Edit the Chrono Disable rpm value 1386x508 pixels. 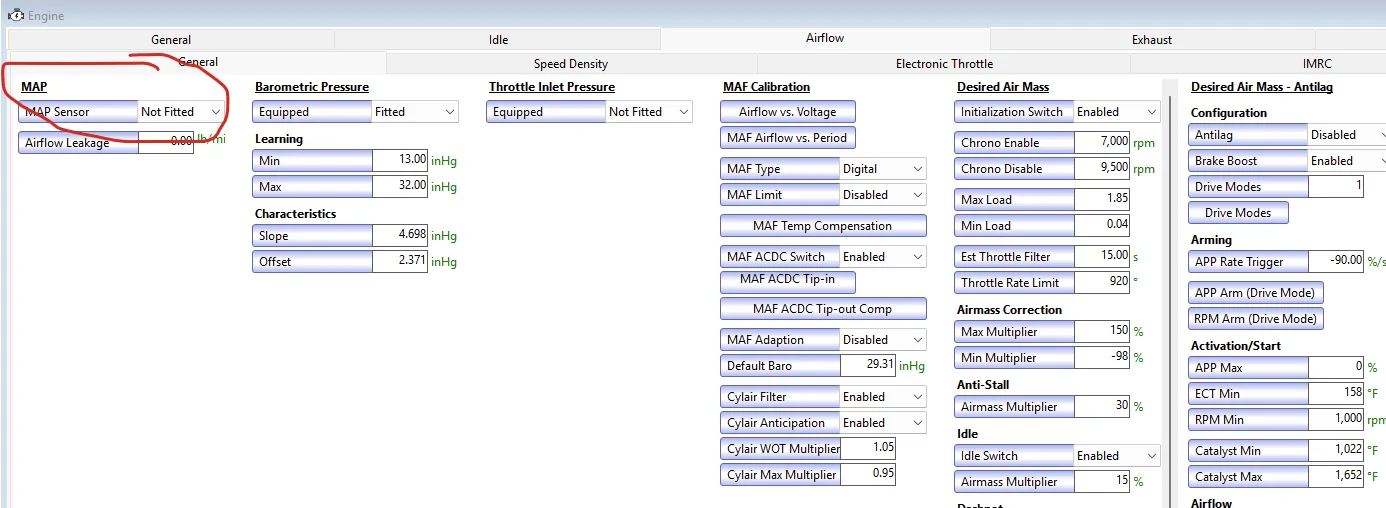pyautogui.click(x=1102, y=169)
